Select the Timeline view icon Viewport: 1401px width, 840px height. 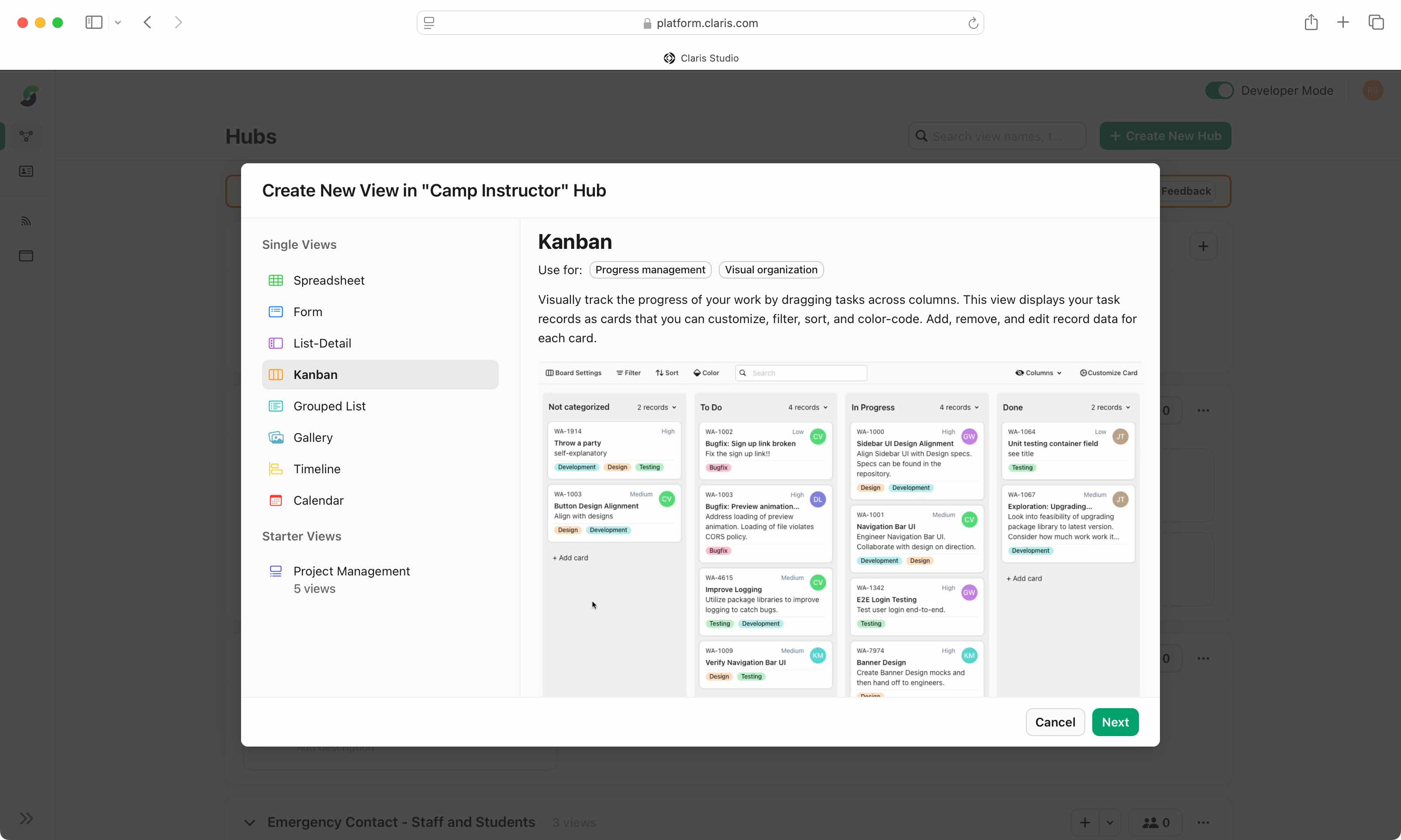276,468
